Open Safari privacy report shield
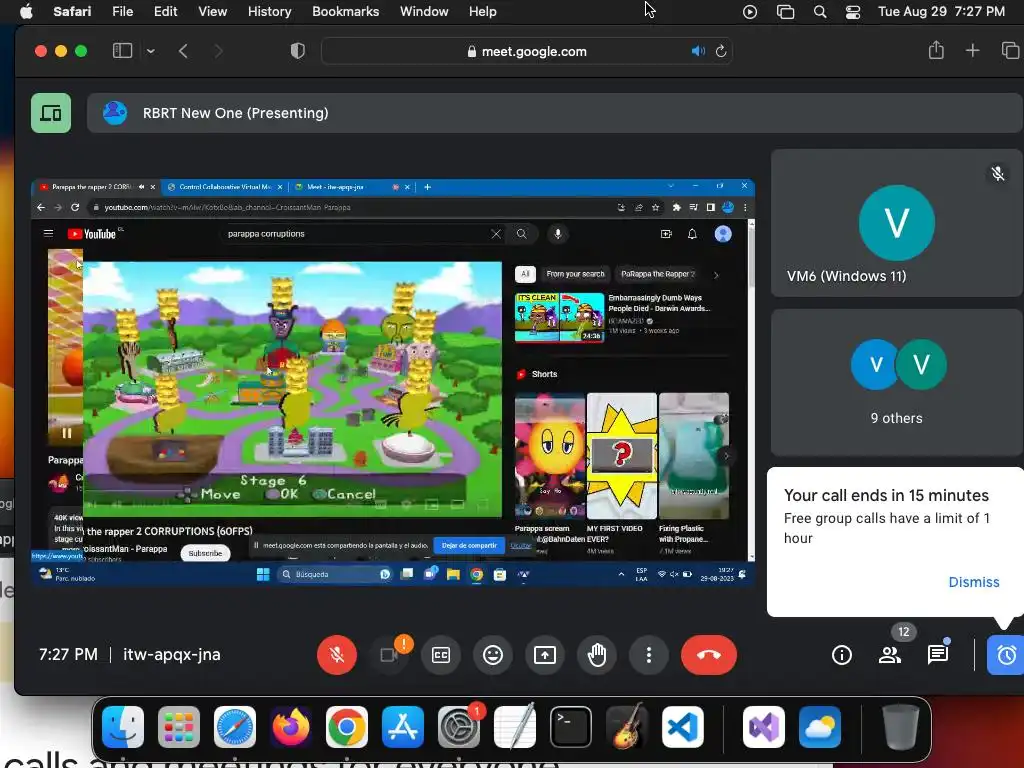The height and width of the screenshot is (768, 1024). [298, 51]
